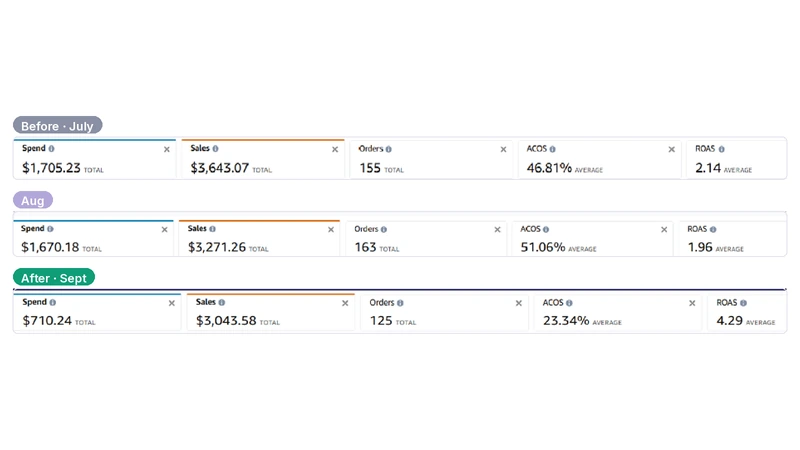This screenshot has width=800, height=450.
Task: Remove the Spend metric card in July row
Action: (x=167, y=149)
